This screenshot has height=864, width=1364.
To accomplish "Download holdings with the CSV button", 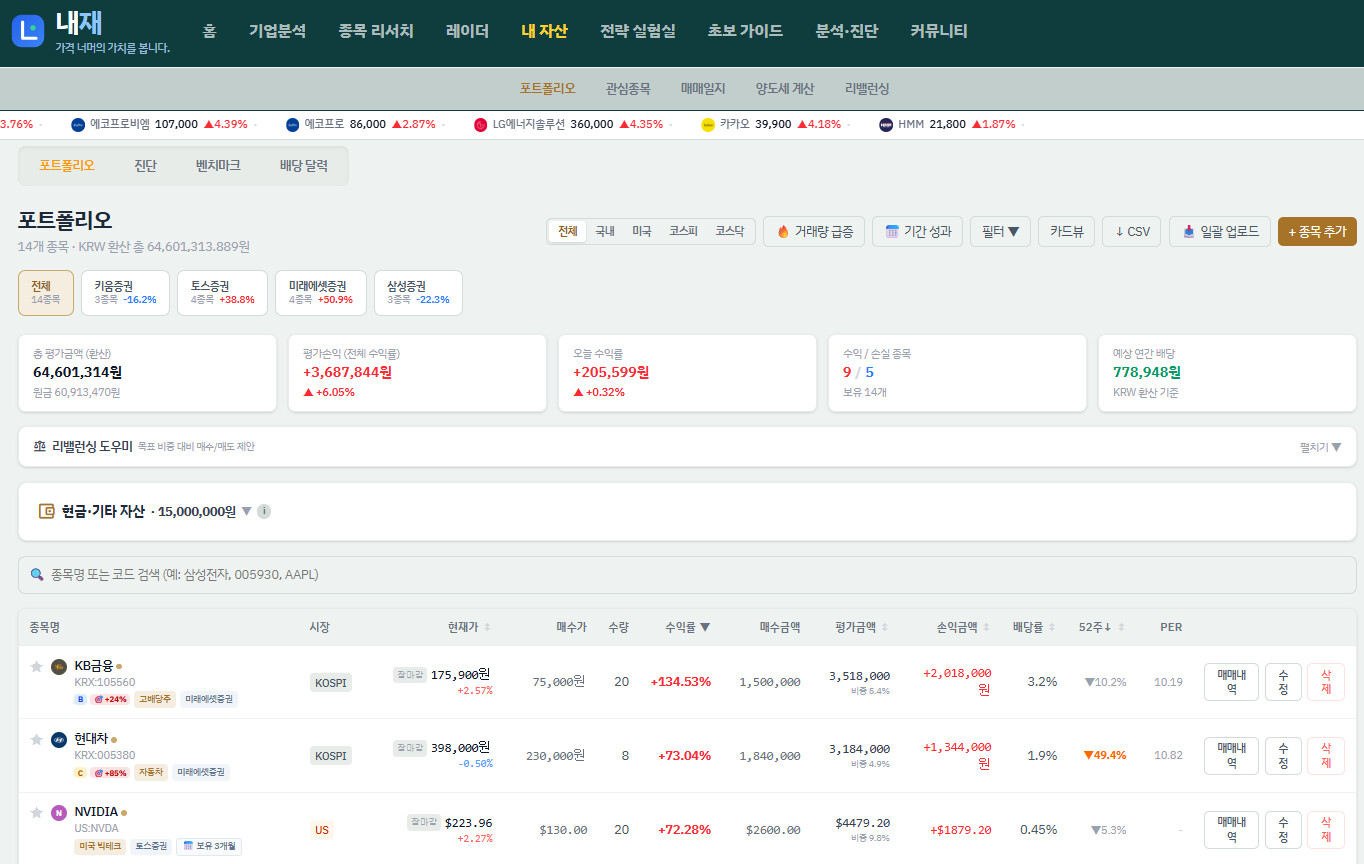I will (x=1132, y=231).
